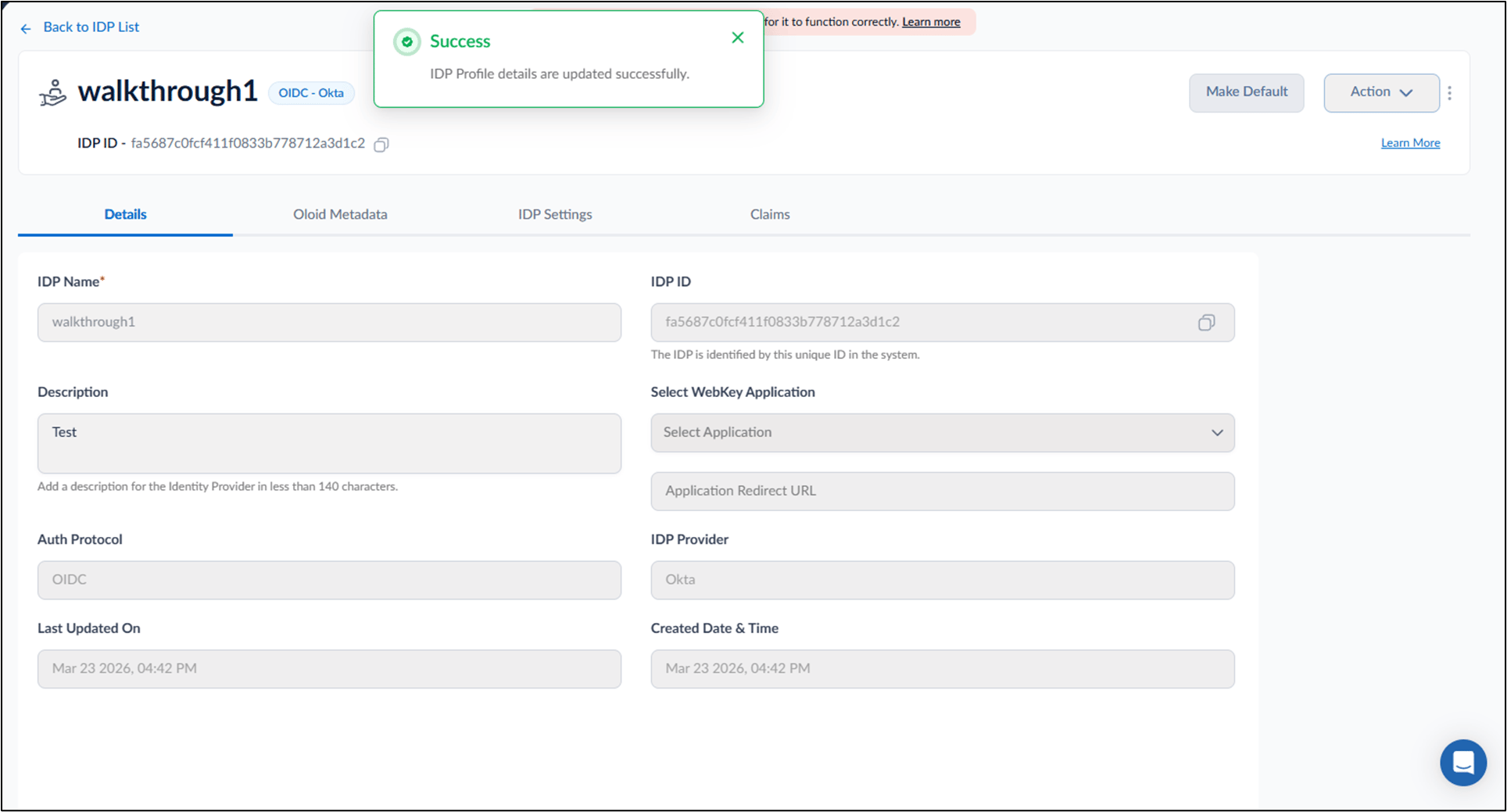The width and height of the screenshot is (1507, 812).
Task: Click the Last Updated On field
Action: click(329, 669)
